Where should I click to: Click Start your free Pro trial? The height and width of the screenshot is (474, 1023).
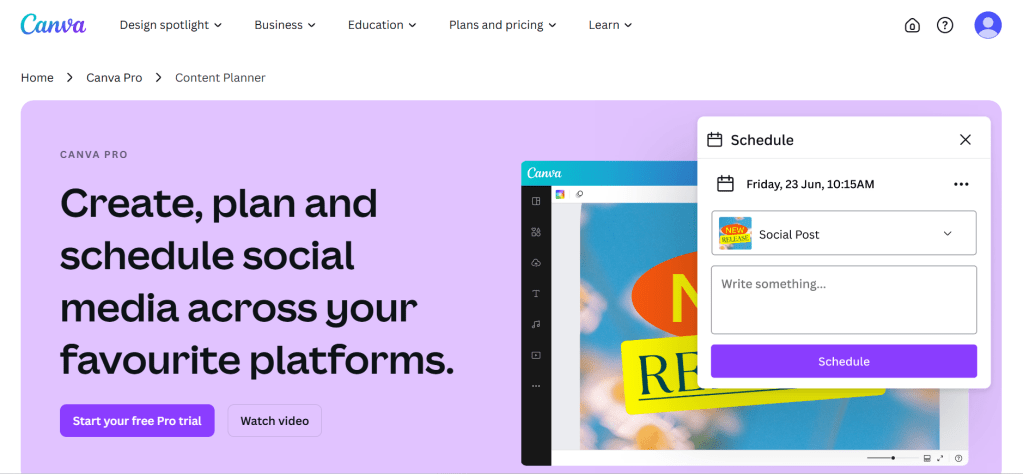coord(137,421)
